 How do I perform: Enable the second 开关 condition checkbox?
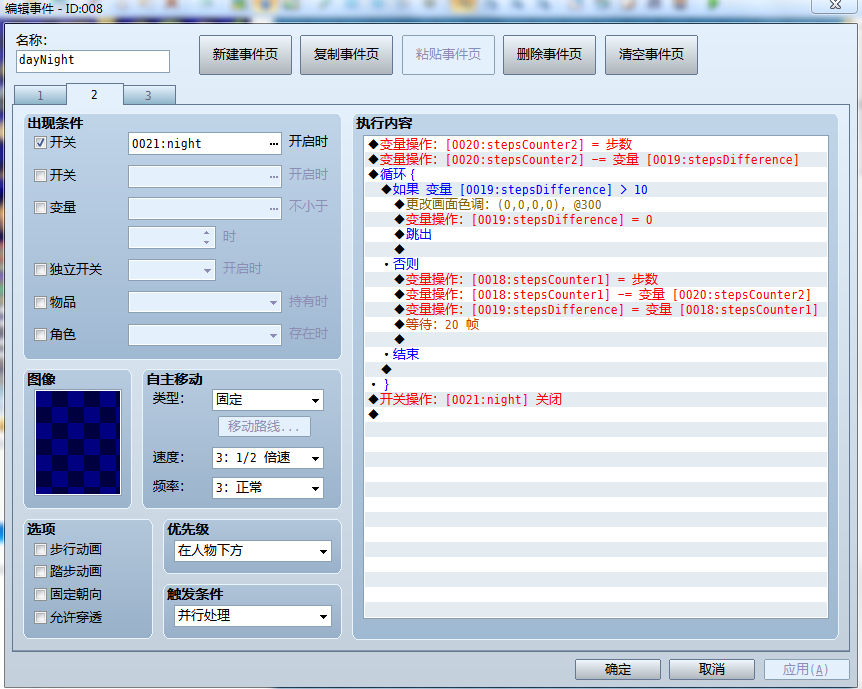click(40, 175)
